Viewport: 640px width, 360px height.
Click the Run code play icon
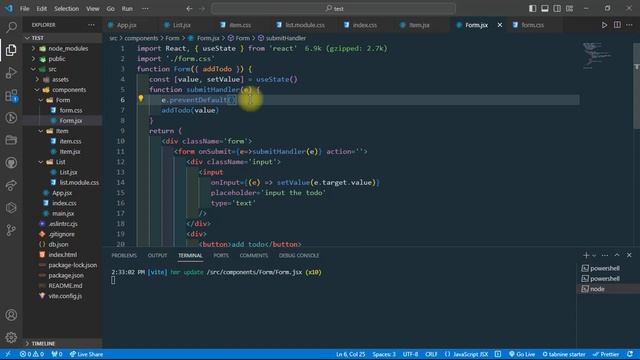604,25
